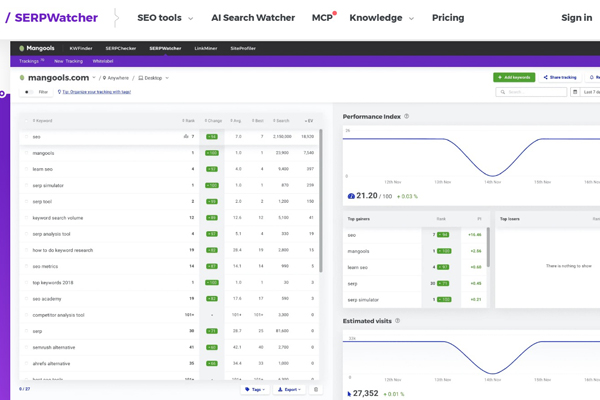600x400 pixels.
Task: Sort table by EV column
Action: coord(309,121)
